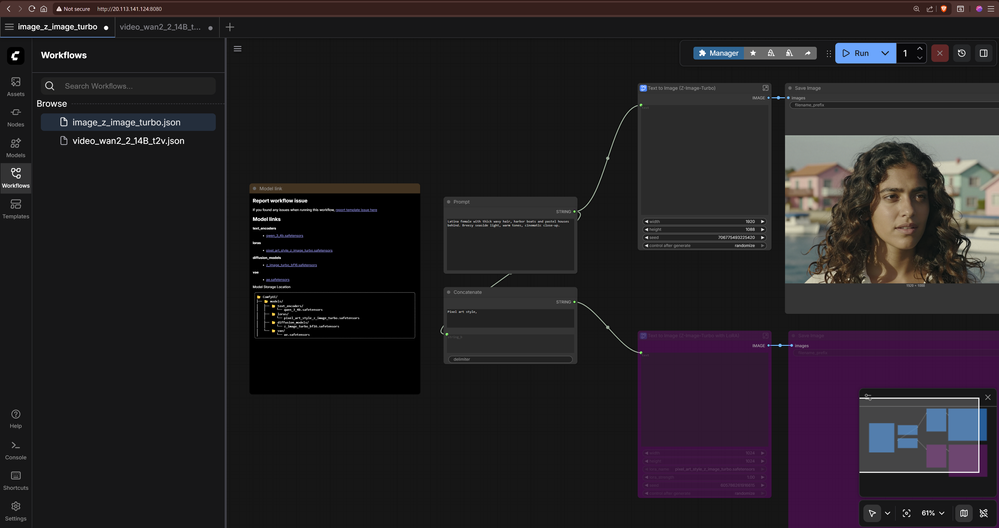Open the Nodes library panel

pos(15,117)
